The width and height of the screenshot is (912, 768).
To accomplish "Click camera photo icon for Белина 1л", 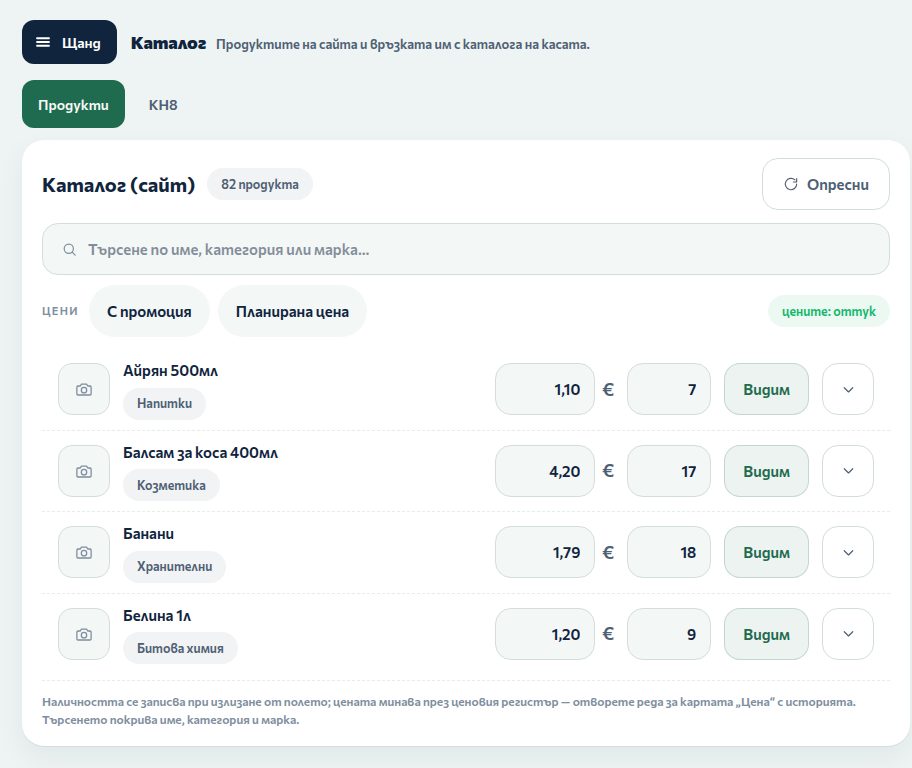I will (x=84, y=634).
